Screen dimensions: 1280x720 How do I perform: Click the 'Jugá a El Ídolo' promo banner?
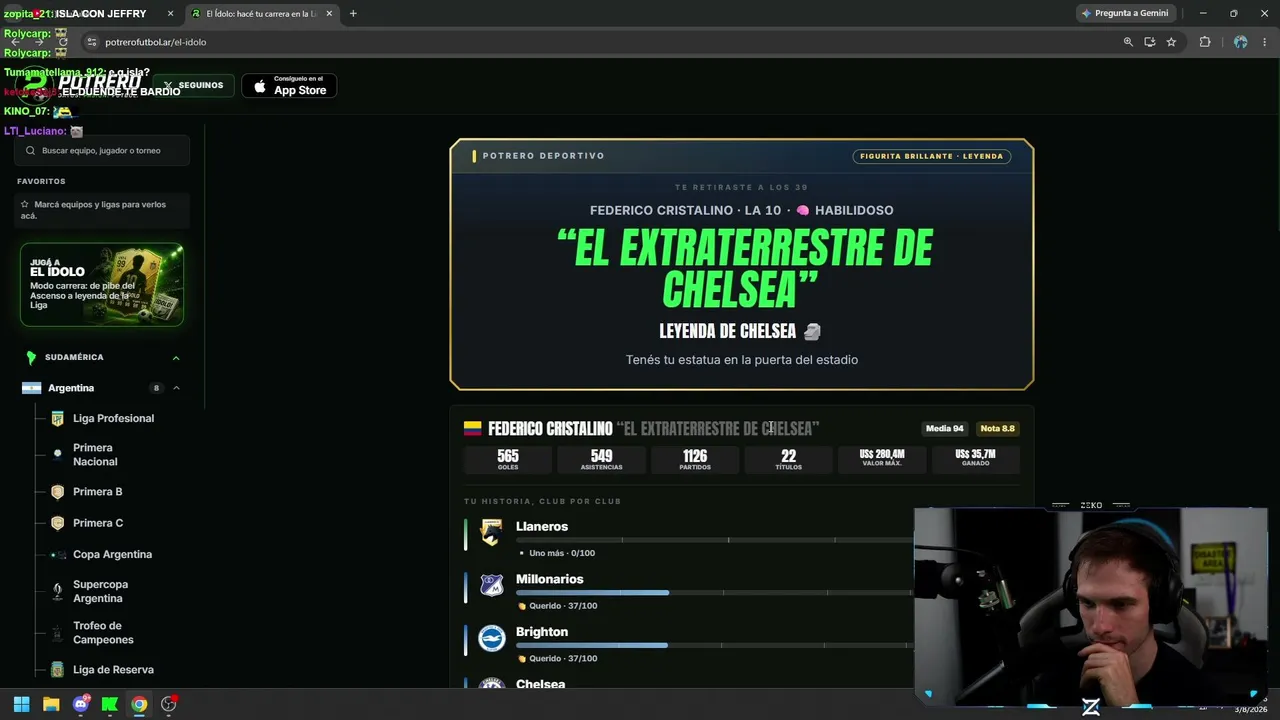[102, 285]
